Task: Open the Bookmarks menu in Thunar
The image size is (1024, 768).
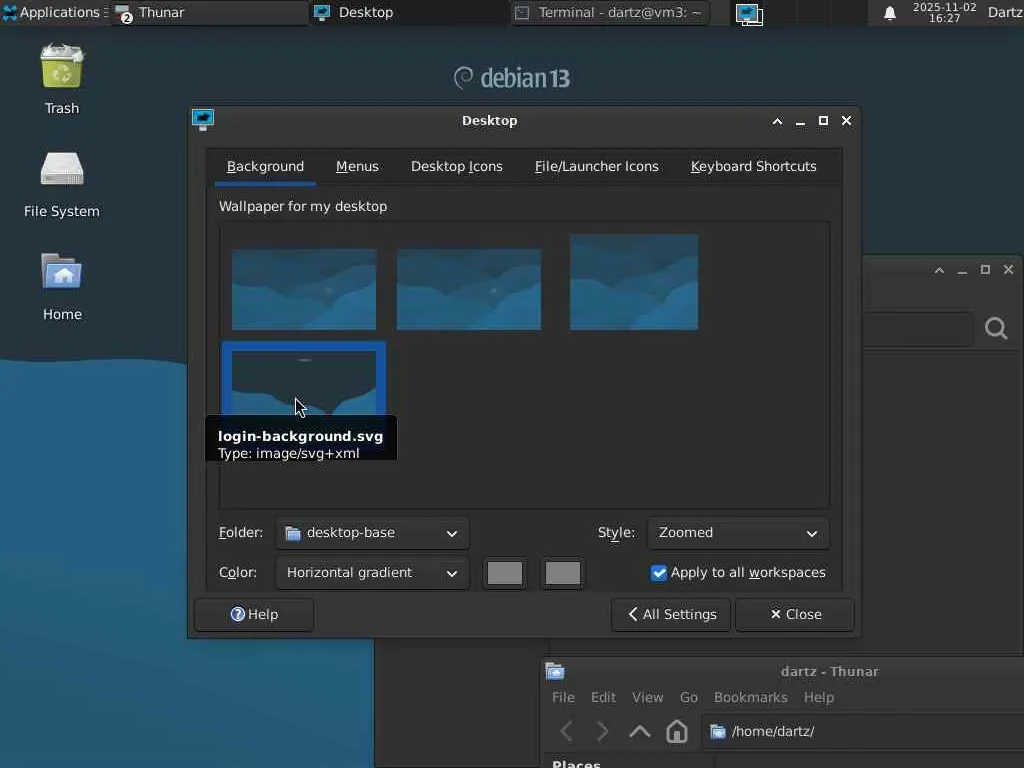Action: coord(750,697)
